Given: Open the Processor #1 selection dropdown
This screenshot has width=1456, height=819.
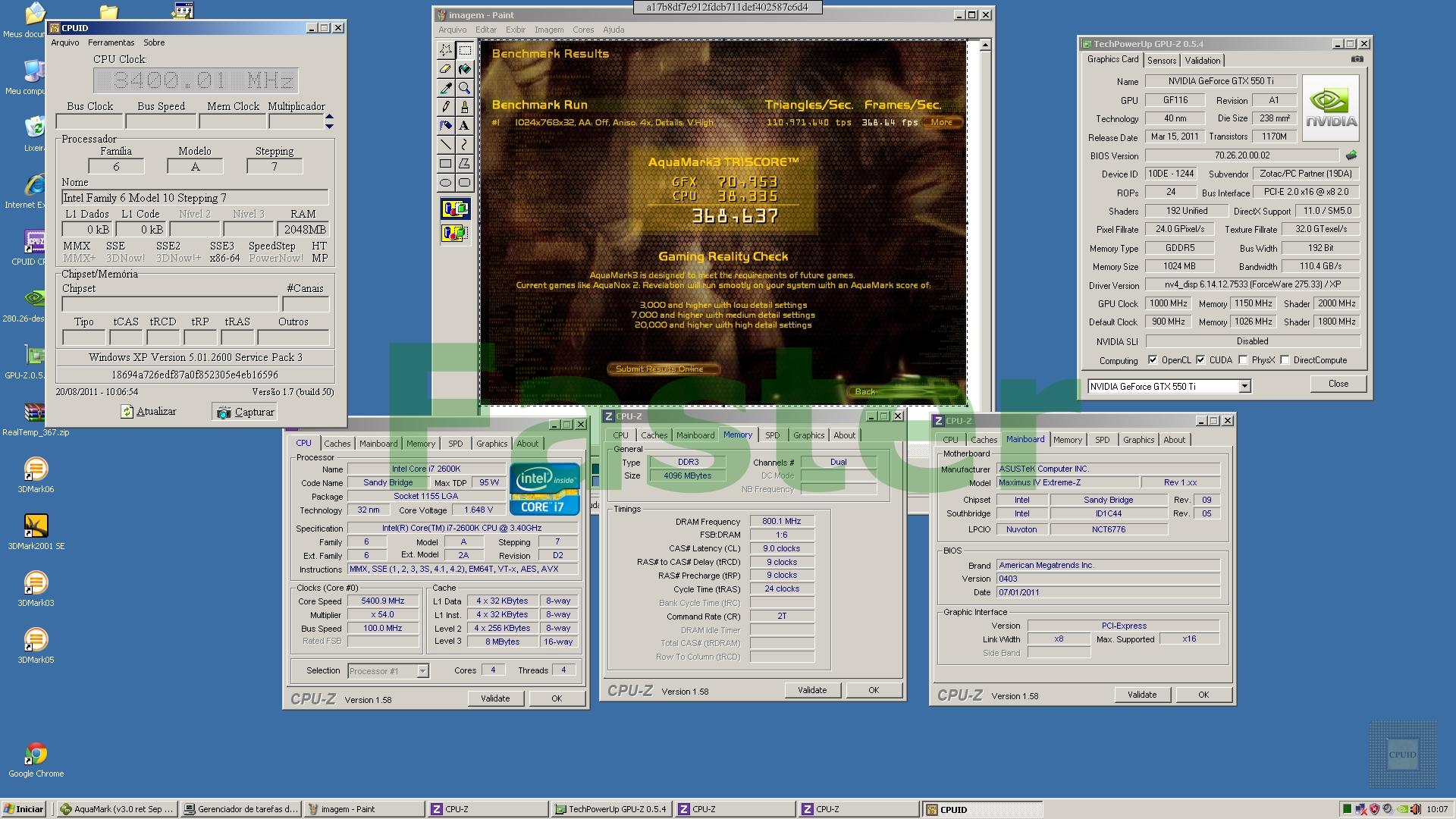Looking at the screenshot, I should [x=422, y=671].
